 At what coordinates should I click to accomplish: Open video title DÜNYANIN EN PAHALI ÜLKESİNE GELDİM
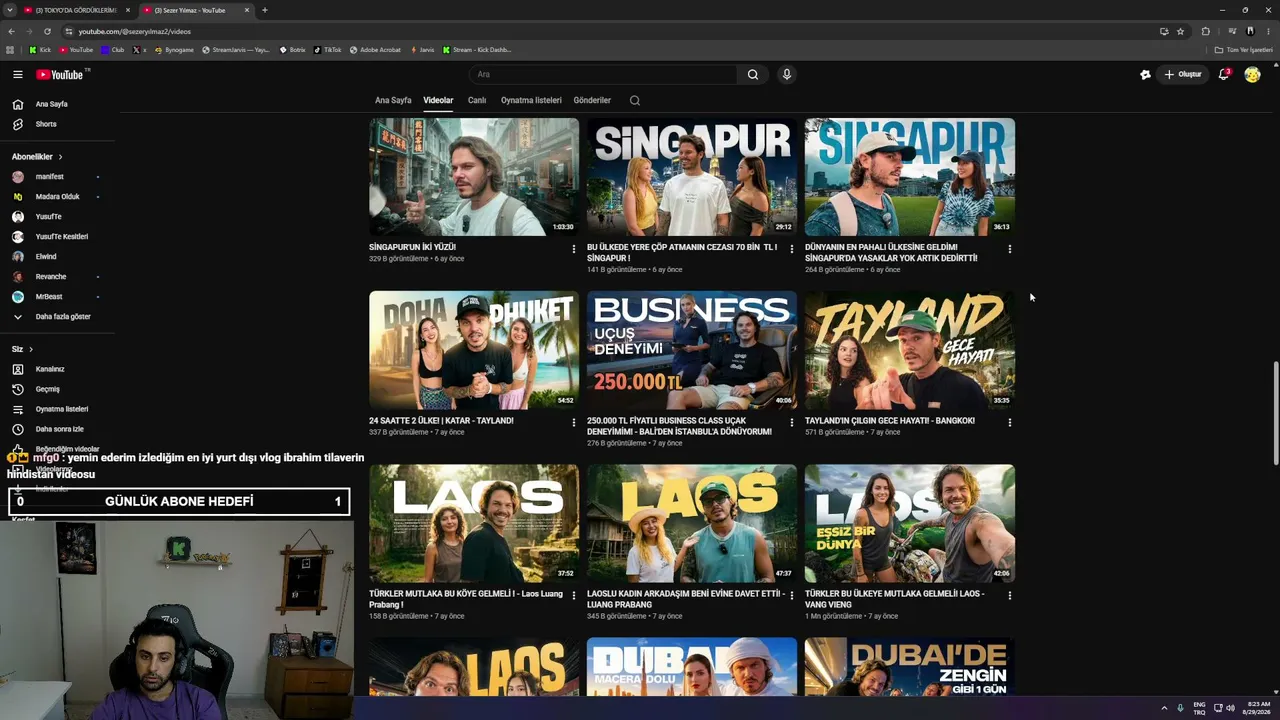coord(891,253)
